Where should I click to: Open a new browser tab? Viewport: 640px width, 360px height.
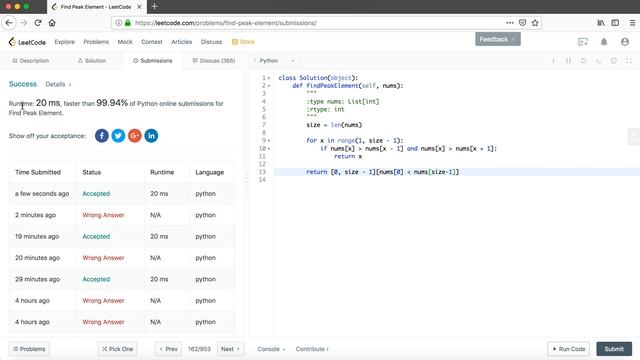tap(154, 7)
